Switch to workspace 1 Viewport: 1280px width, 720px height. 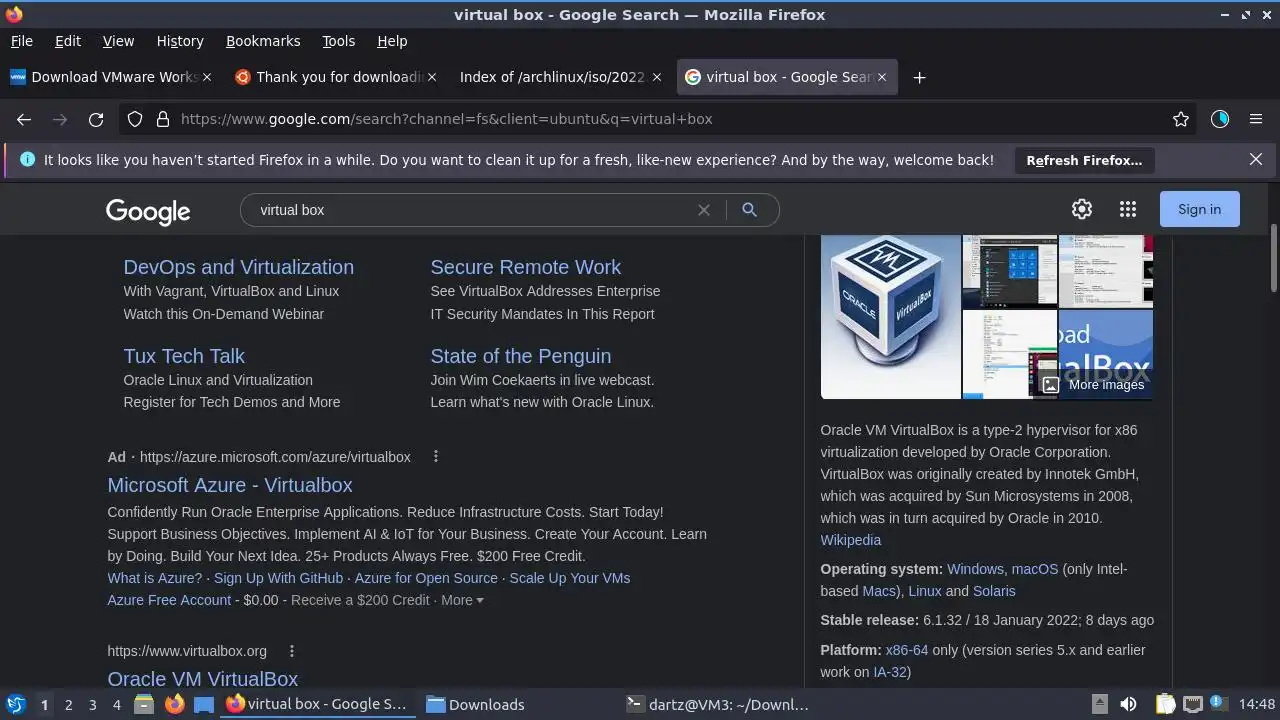(44, 705)
